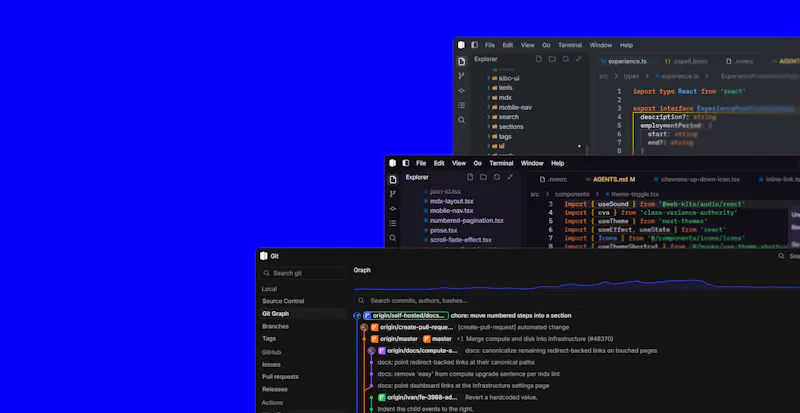Open Branches in Git sidebar
Screen dimensions: 800x413
click(x=276, y=326)
